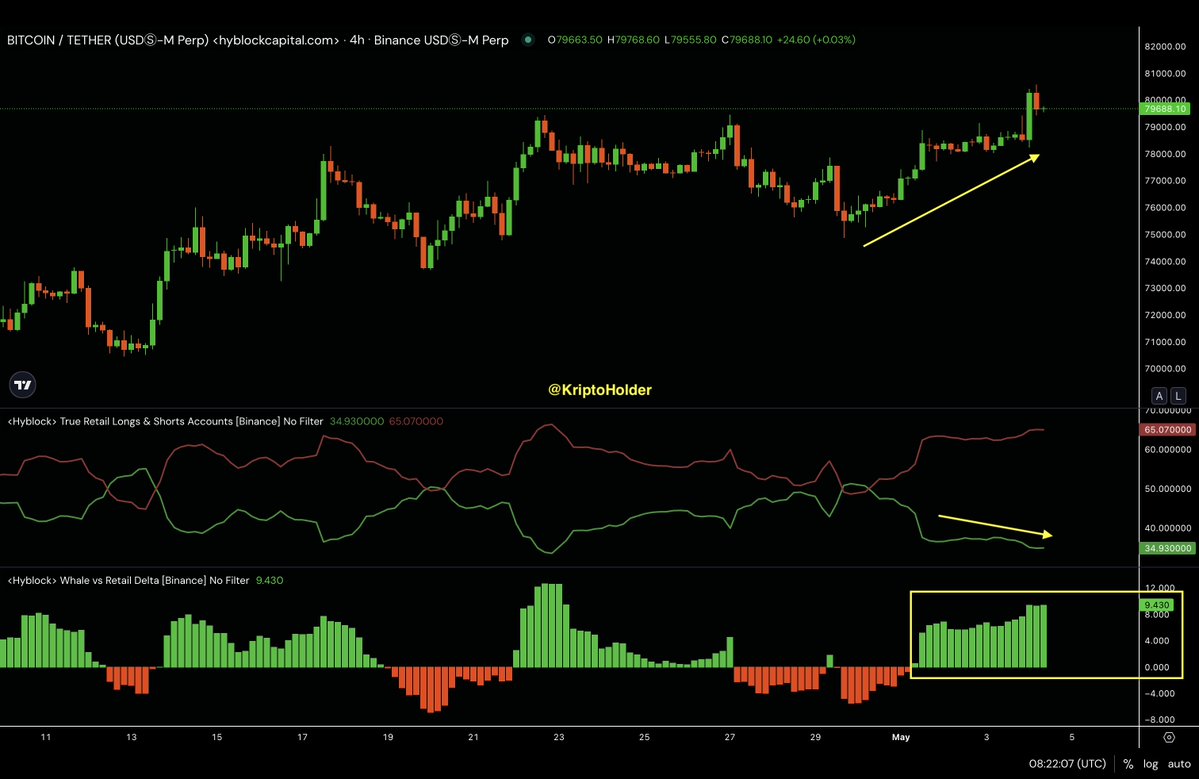1199x779 pixels.
Task: Click the green 34.930000 value label
Action: pos(1168,548)
